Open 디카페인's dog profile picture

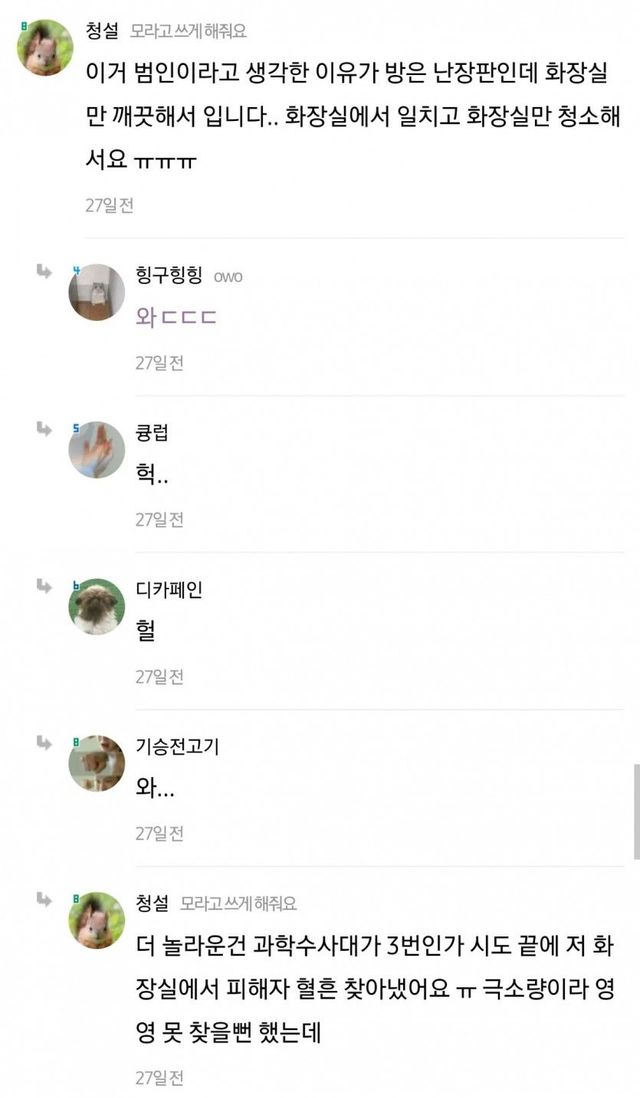[97, 606]
